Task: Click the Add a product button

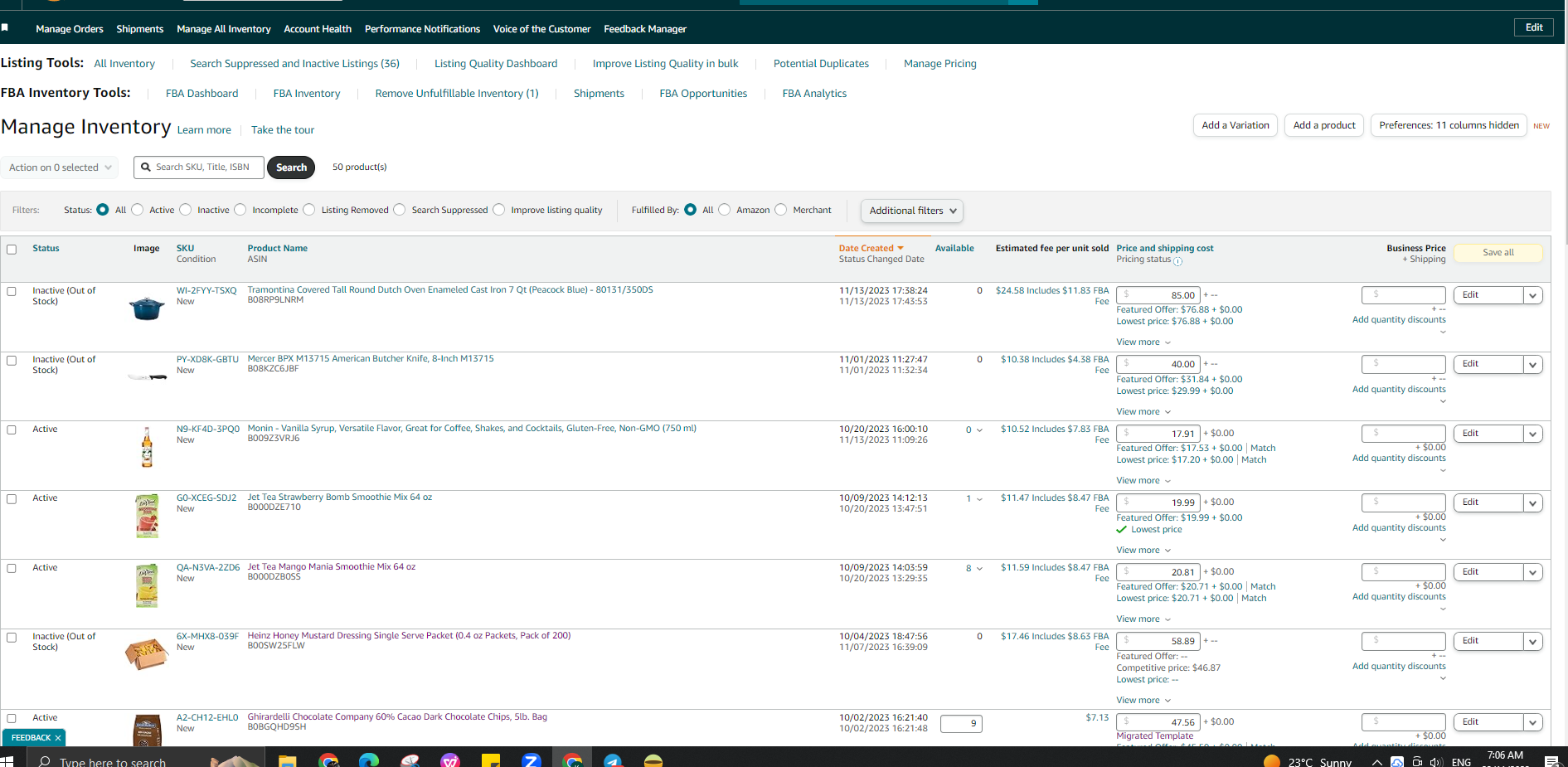Action: pyautogui.click(x=1324, y=125)
